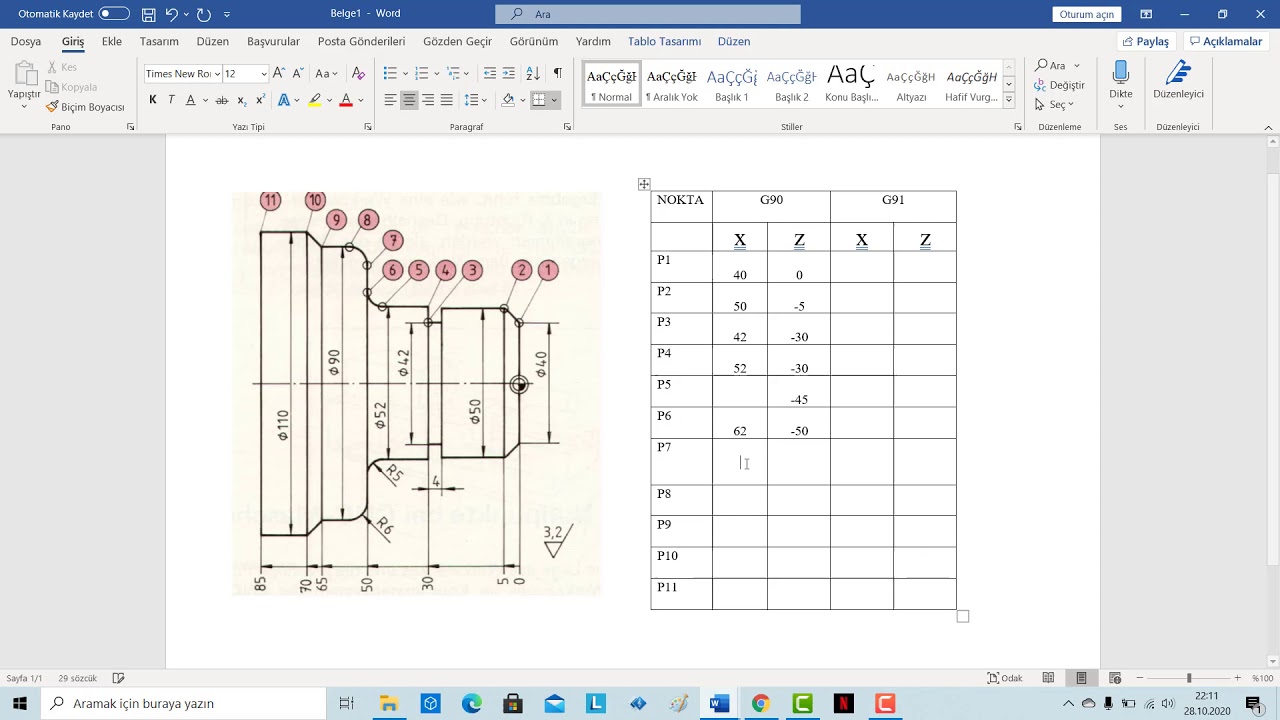This screenshot has width=1280, height=720.
Task: Open the change case Aa dropdown
Action: pos(326,74)
